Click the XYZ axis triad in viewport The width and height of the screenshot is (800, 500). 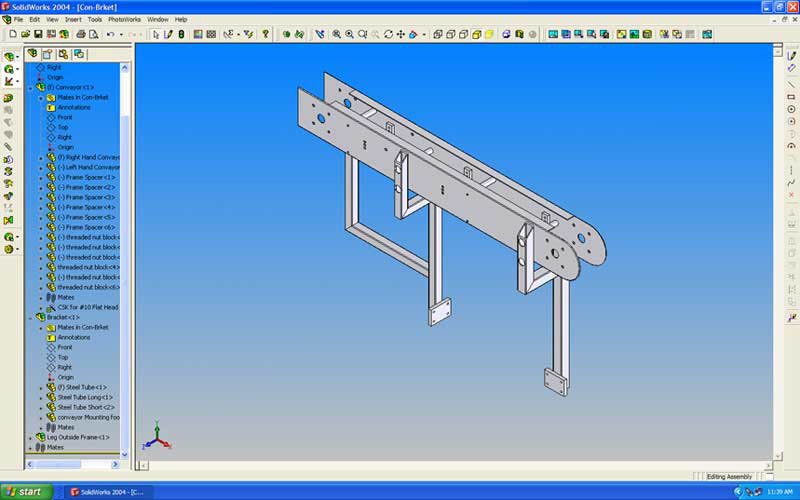tap(158, 436)
